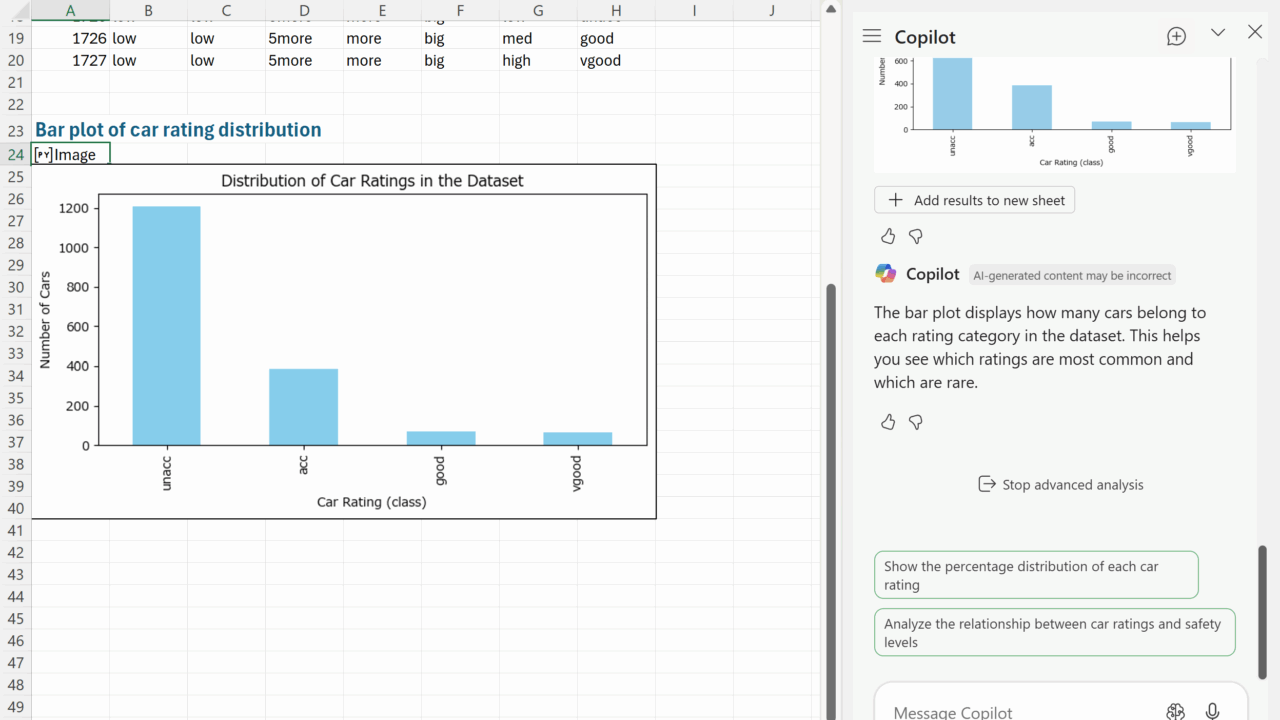Image resolution: width=1280 pixels, height=720 pixels.
Task: Click Add results to new sheet
Action: [x=974, y=200]
